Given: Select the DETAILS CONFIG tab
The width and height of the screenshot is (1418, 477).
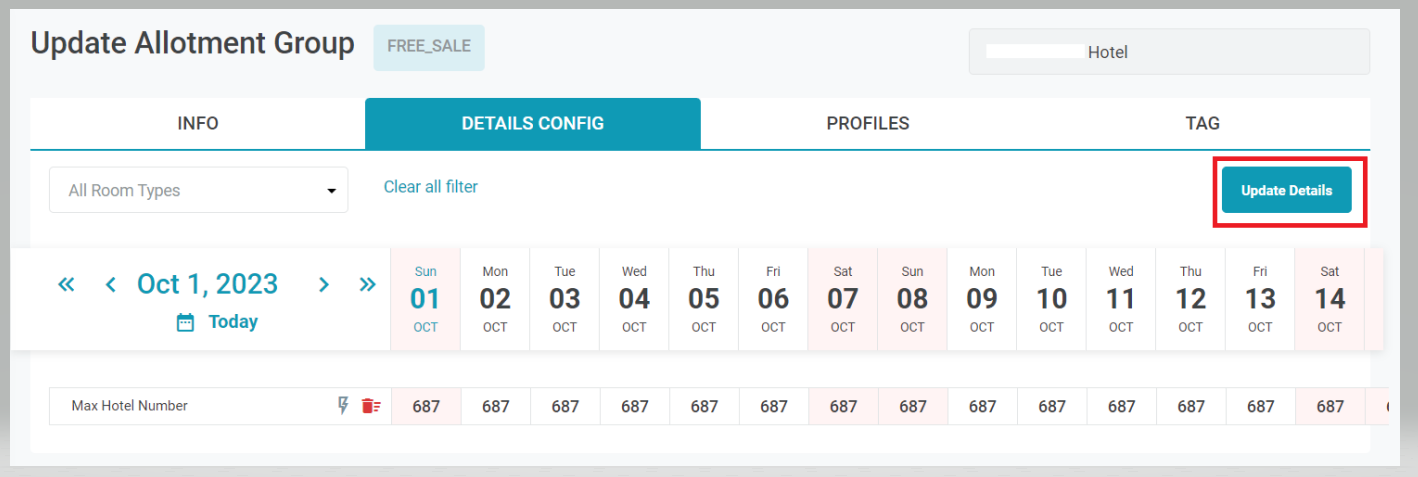Looking at the screenshot, I should pos(532,124).
